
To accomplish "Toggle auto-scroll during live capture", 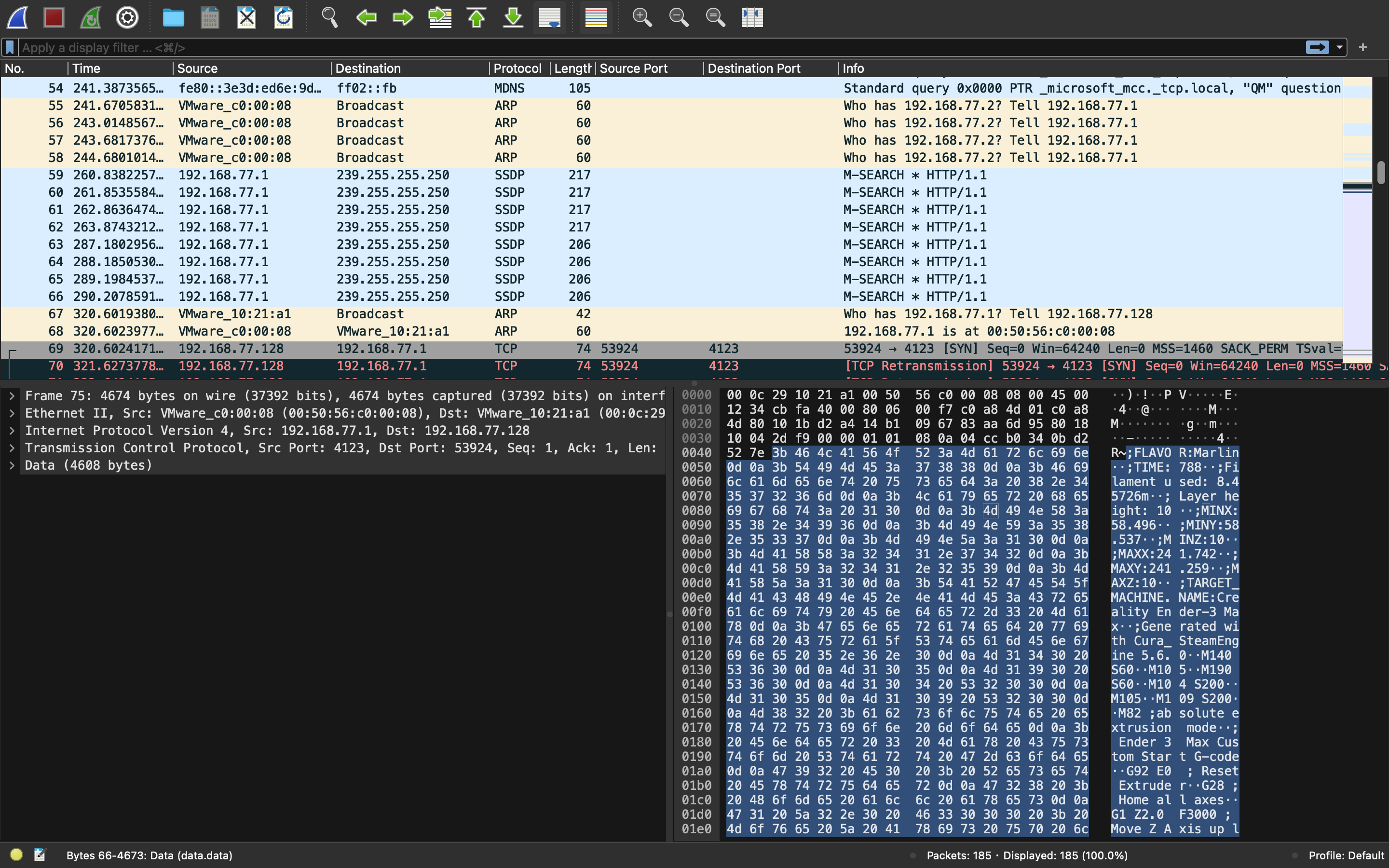I will [550, 17].
